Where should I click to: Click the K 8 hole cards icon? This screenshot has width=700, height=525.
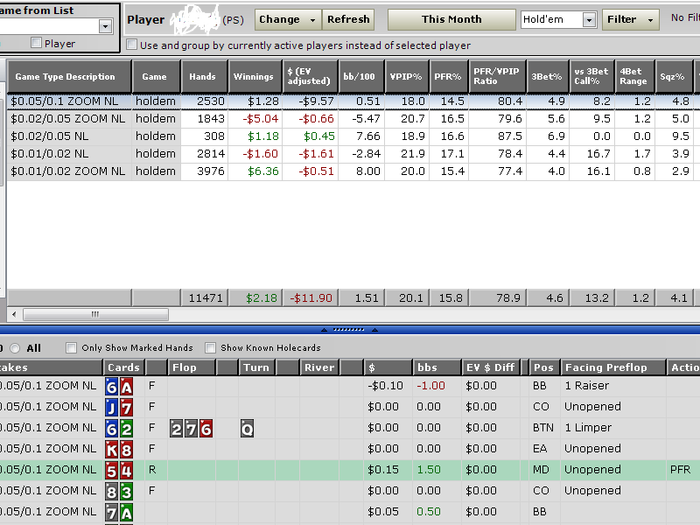click(119, 449)
